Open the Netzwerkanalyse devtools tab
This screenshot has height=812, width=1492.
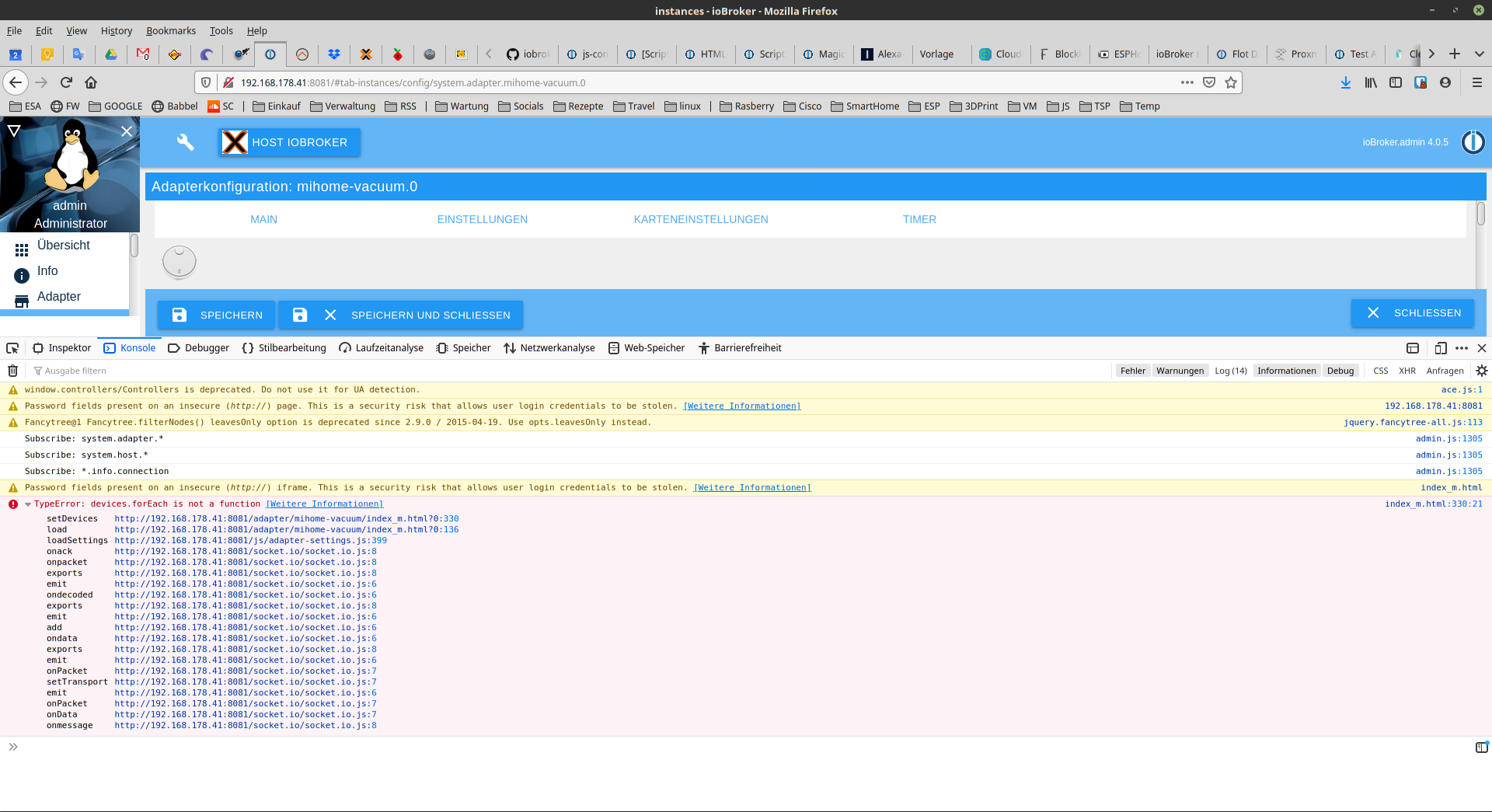[x=549, y=348]
